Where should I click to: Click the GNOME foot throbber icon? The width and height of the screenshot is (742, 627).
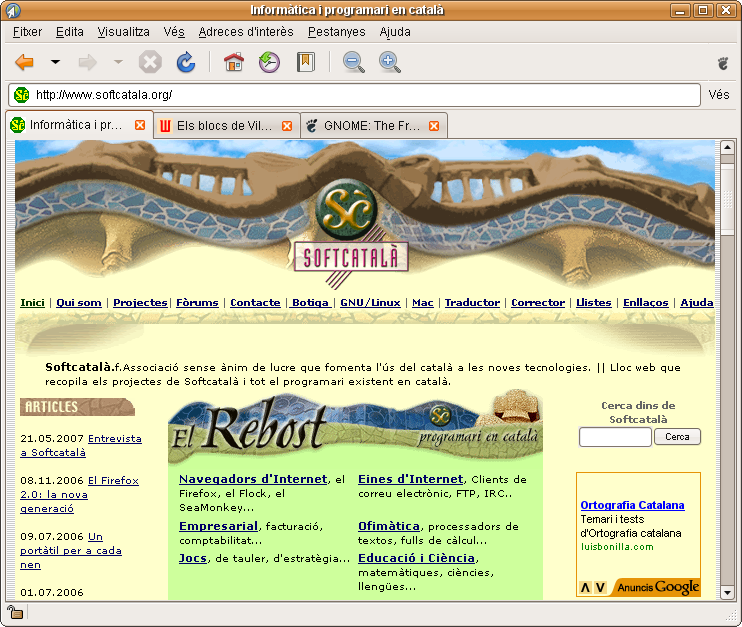723,63
